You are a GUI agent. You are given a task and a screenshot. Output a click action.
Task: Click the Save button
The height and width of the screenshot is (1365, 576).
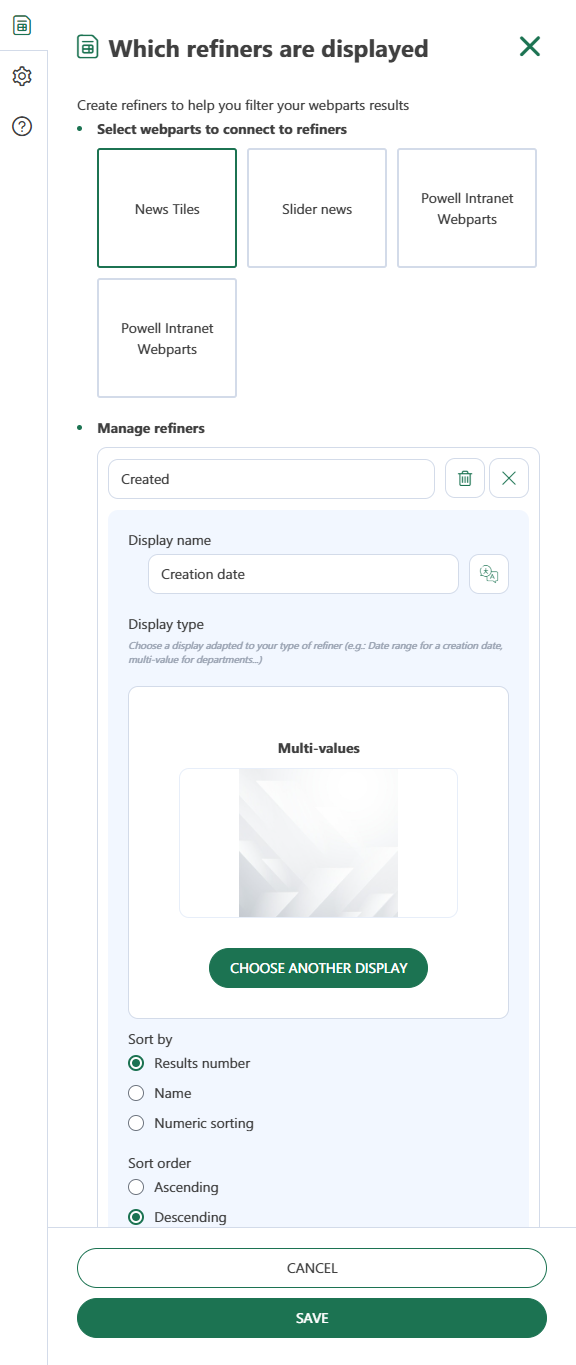coord(312,1318)
